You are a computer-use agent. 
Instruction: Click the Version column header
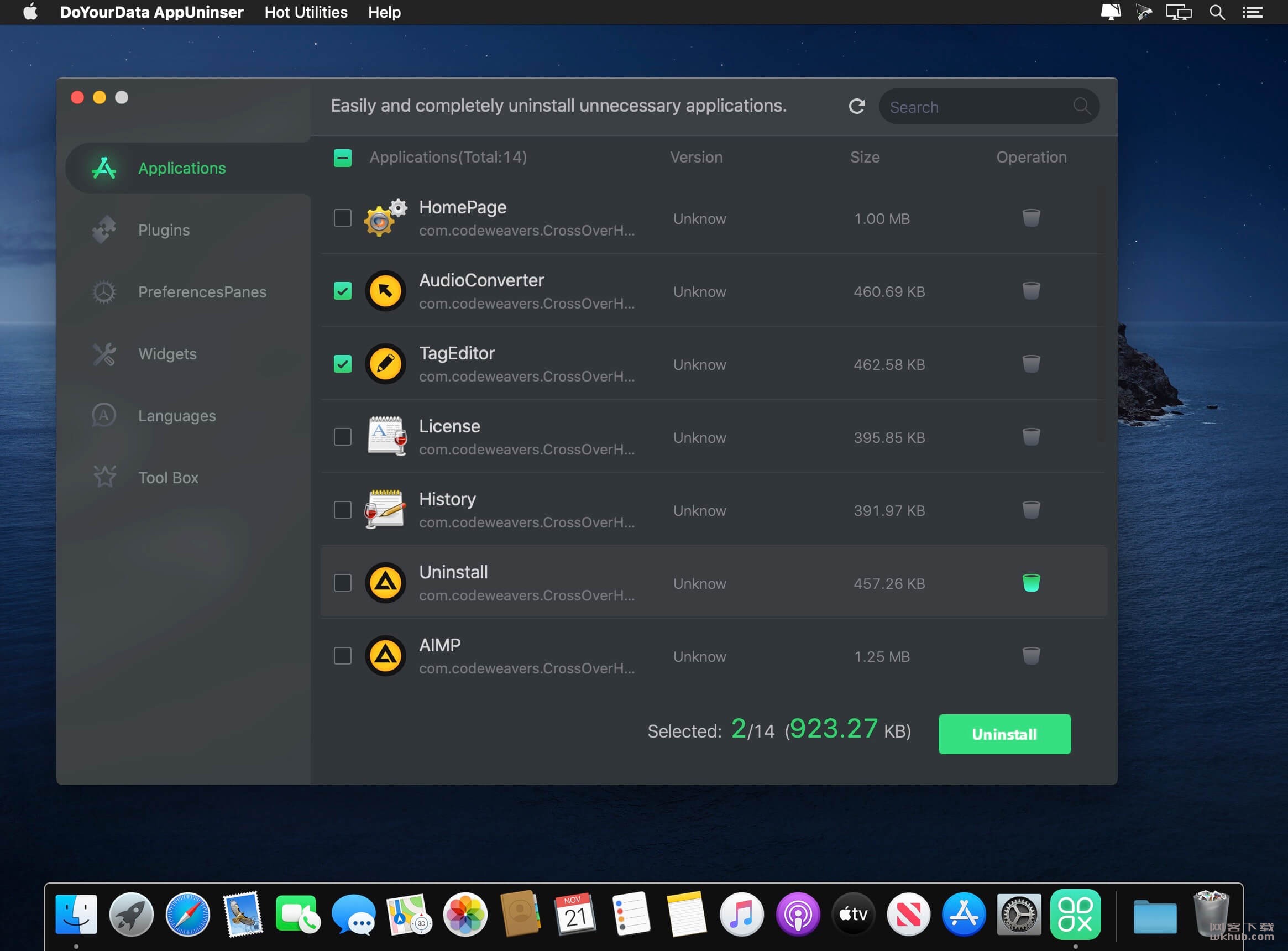(x=696, y=157)
